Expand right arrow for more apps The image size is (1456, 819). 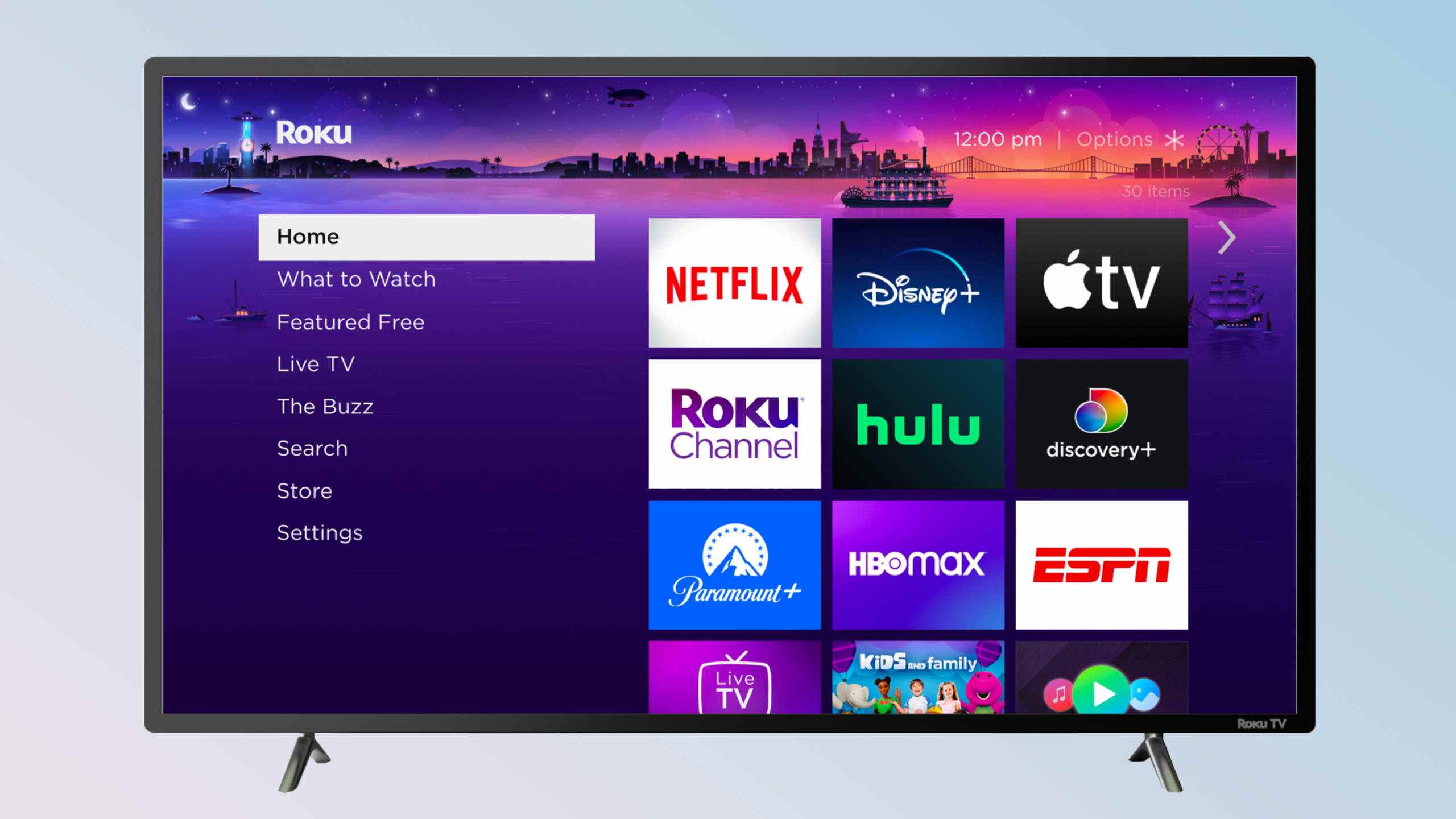tap(1224, 237)
